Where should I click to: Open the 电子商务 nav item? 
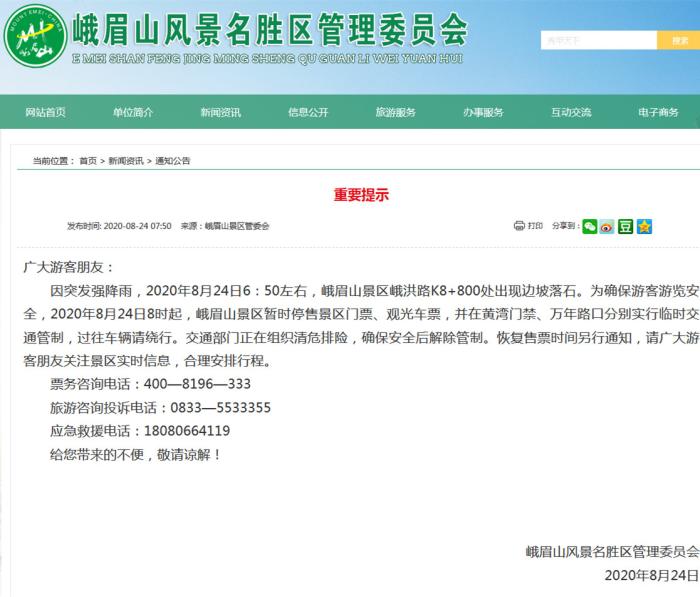click(658, 113)
